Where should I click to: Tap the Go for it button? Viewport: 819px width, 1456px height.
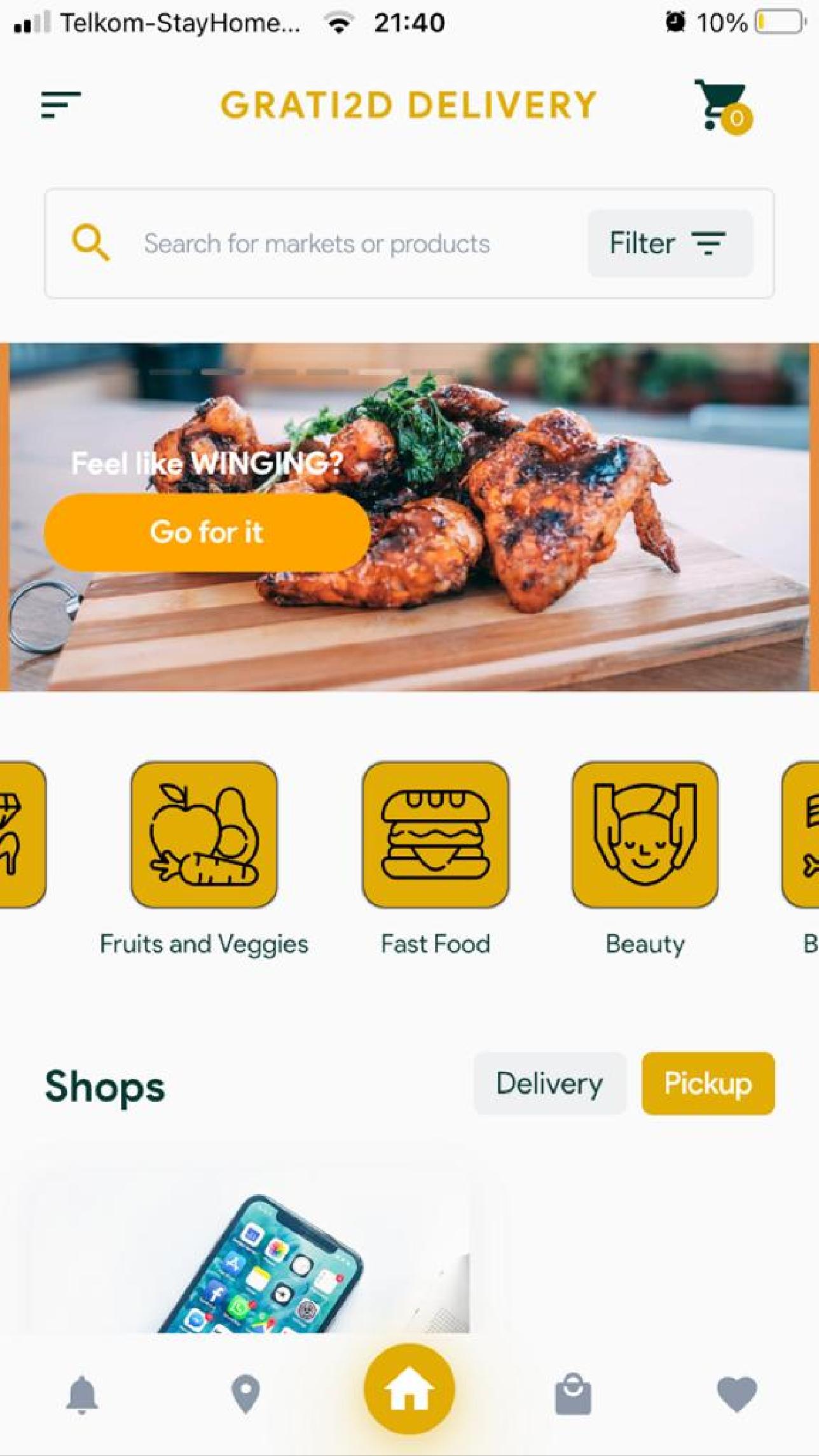tap(207, 532)
